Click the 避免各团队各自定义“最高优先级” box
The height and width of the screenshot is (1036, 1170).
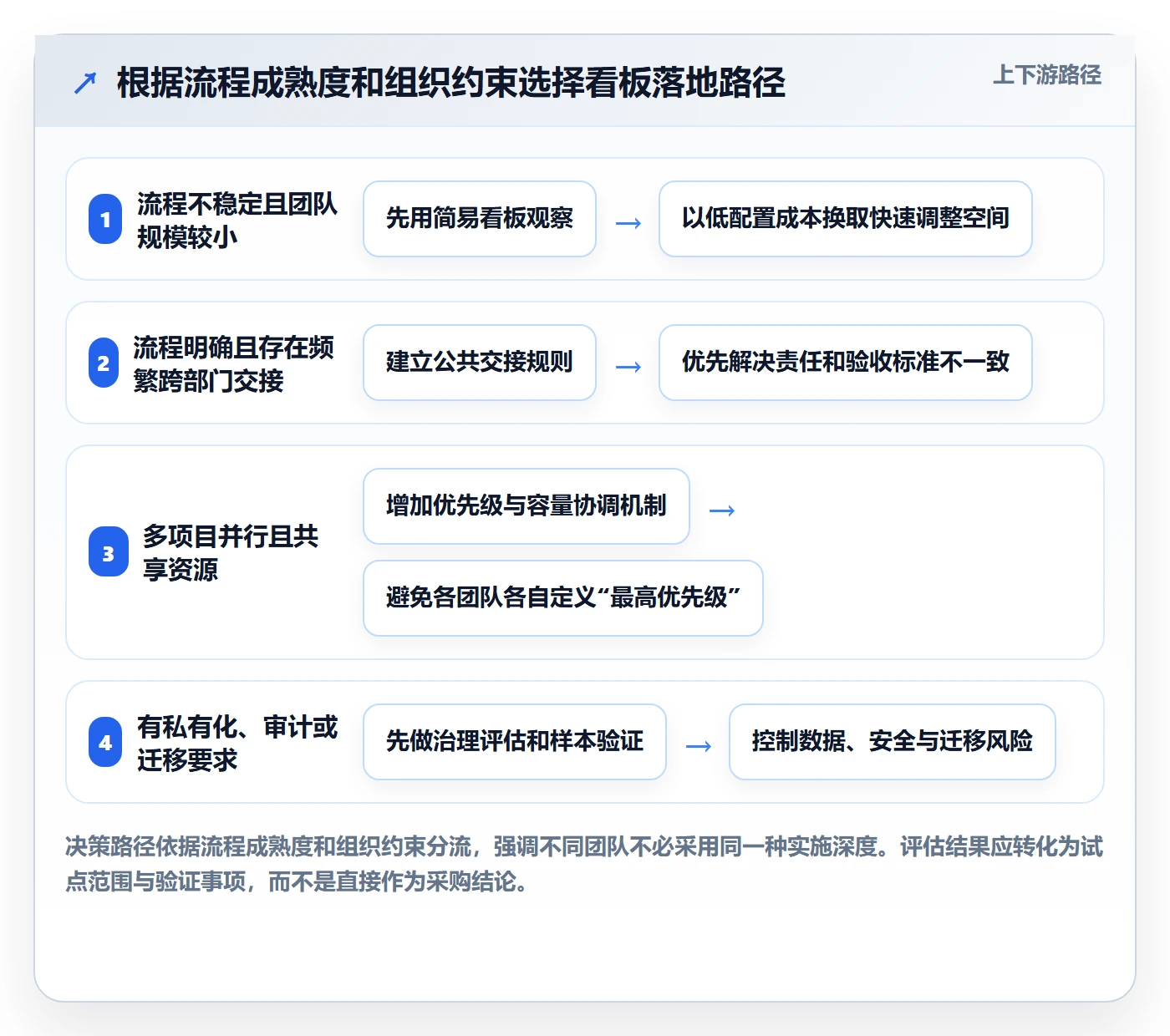pos(563,598)
